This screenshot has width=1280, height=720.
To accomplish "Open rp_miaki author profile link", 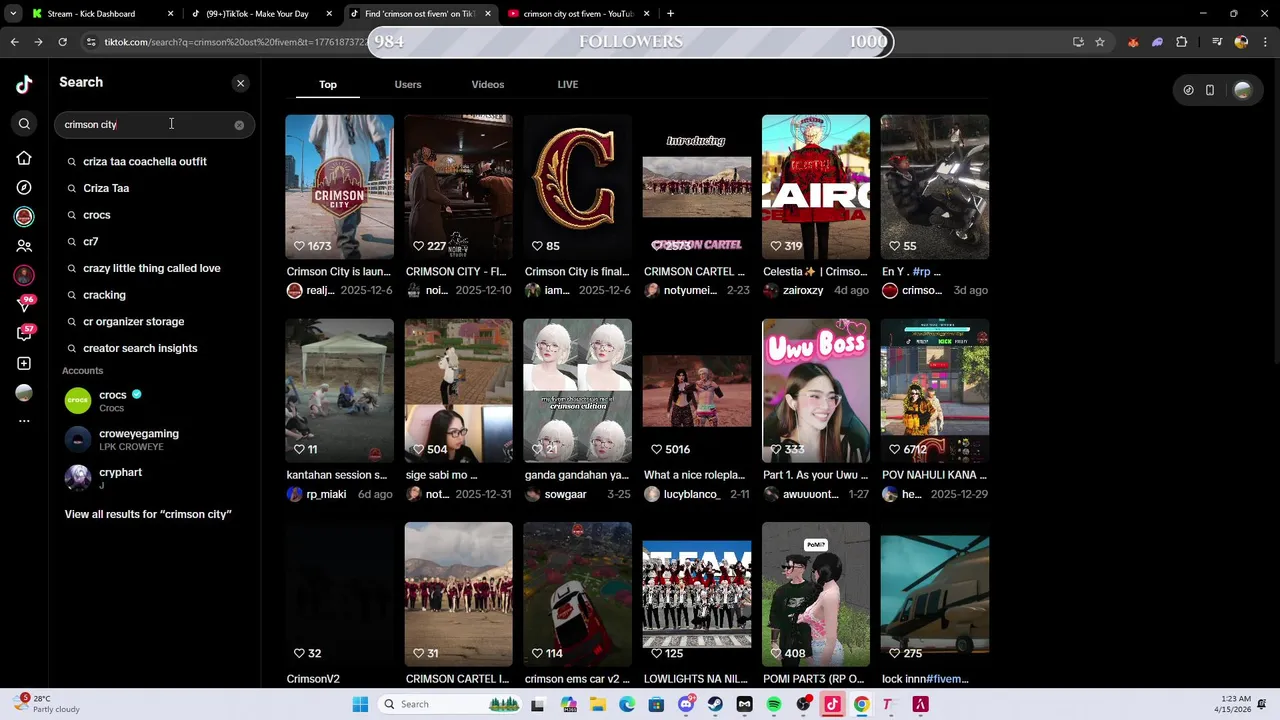I will coord(326,494).
